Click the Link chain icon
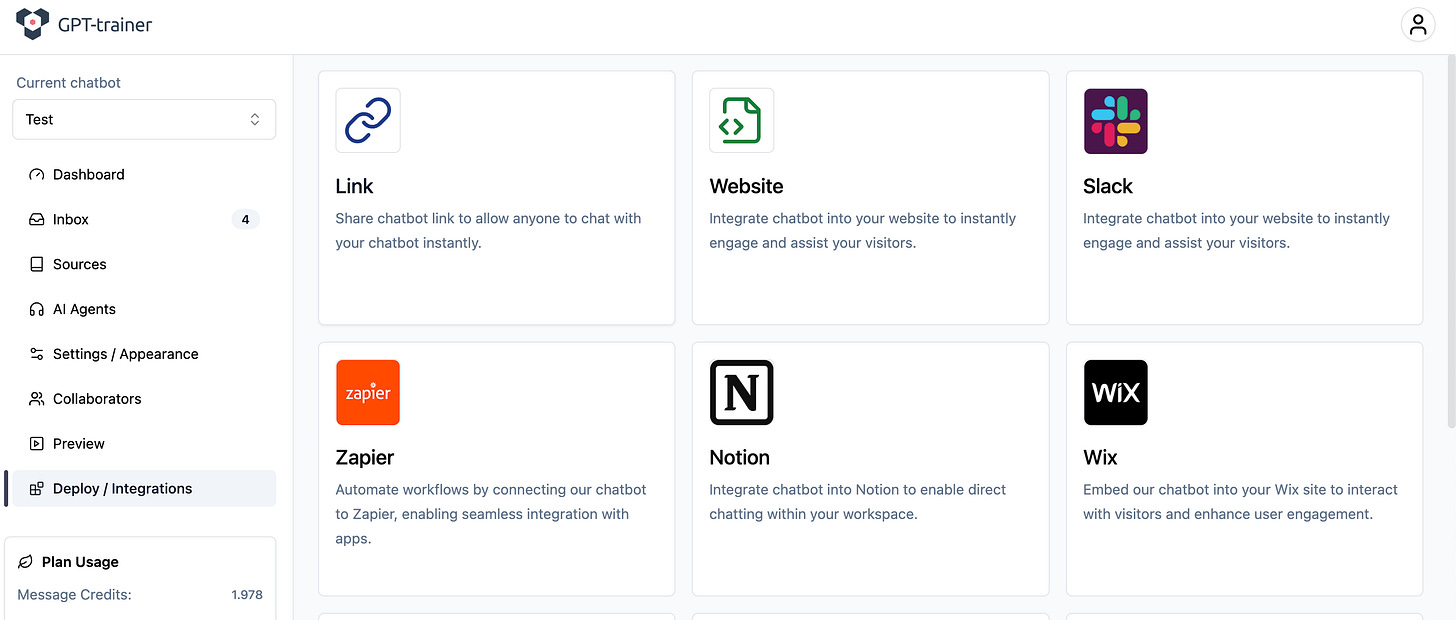1456x620 pixels. point(368,120)
